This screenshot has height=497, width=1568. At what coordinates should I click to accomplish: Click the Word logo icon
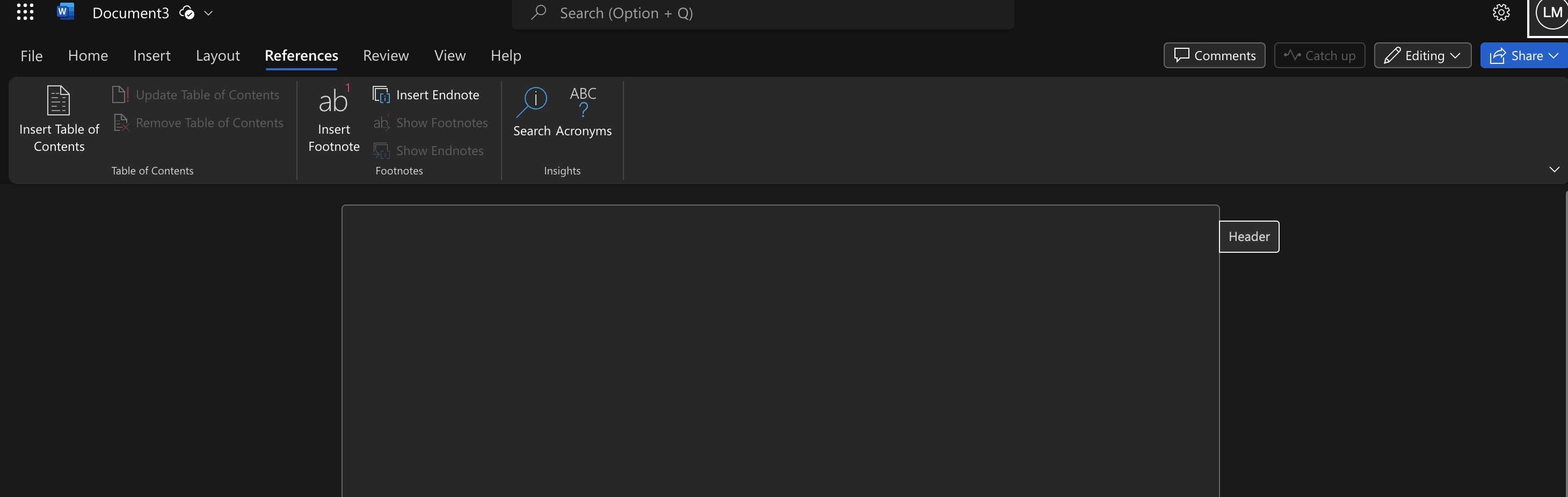tap(65, 12)
